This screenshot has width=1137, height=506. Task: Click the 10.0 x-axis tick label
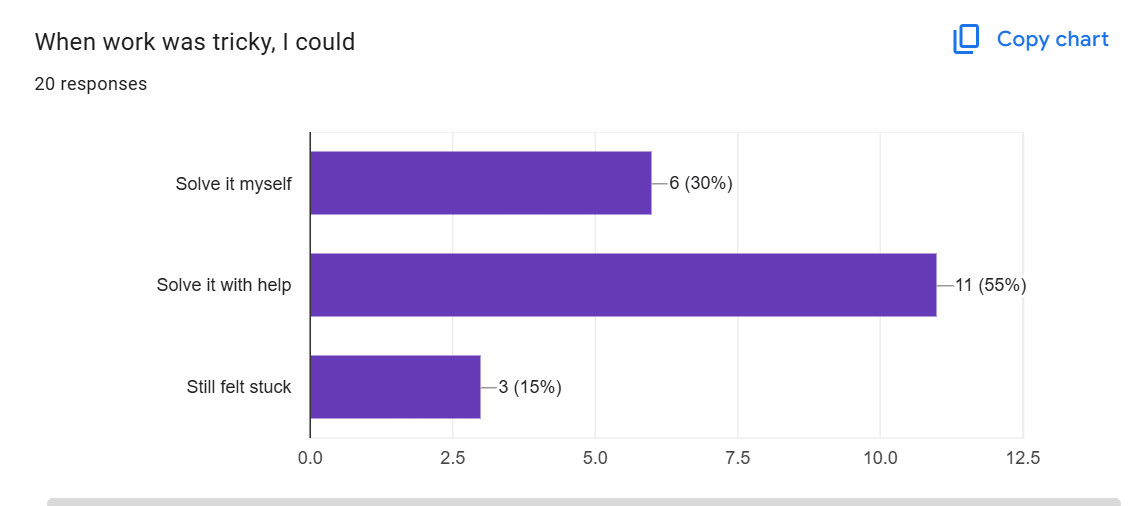(x=880, y=458)
